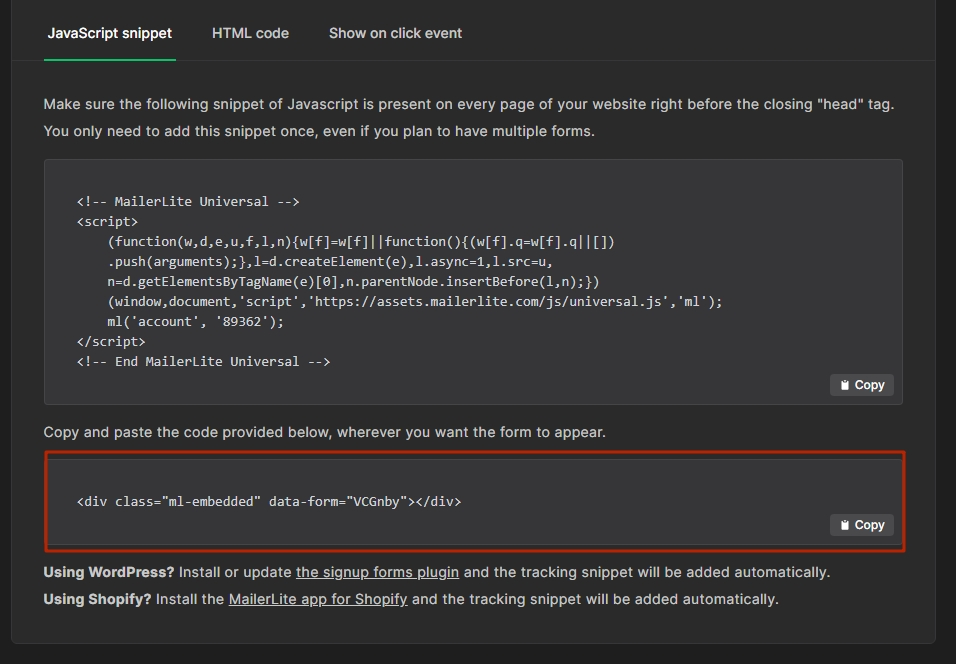The height and width of the screenshot is (664, 956).
Task: Open the HTML code tab
Action: (x=250, y=34)
